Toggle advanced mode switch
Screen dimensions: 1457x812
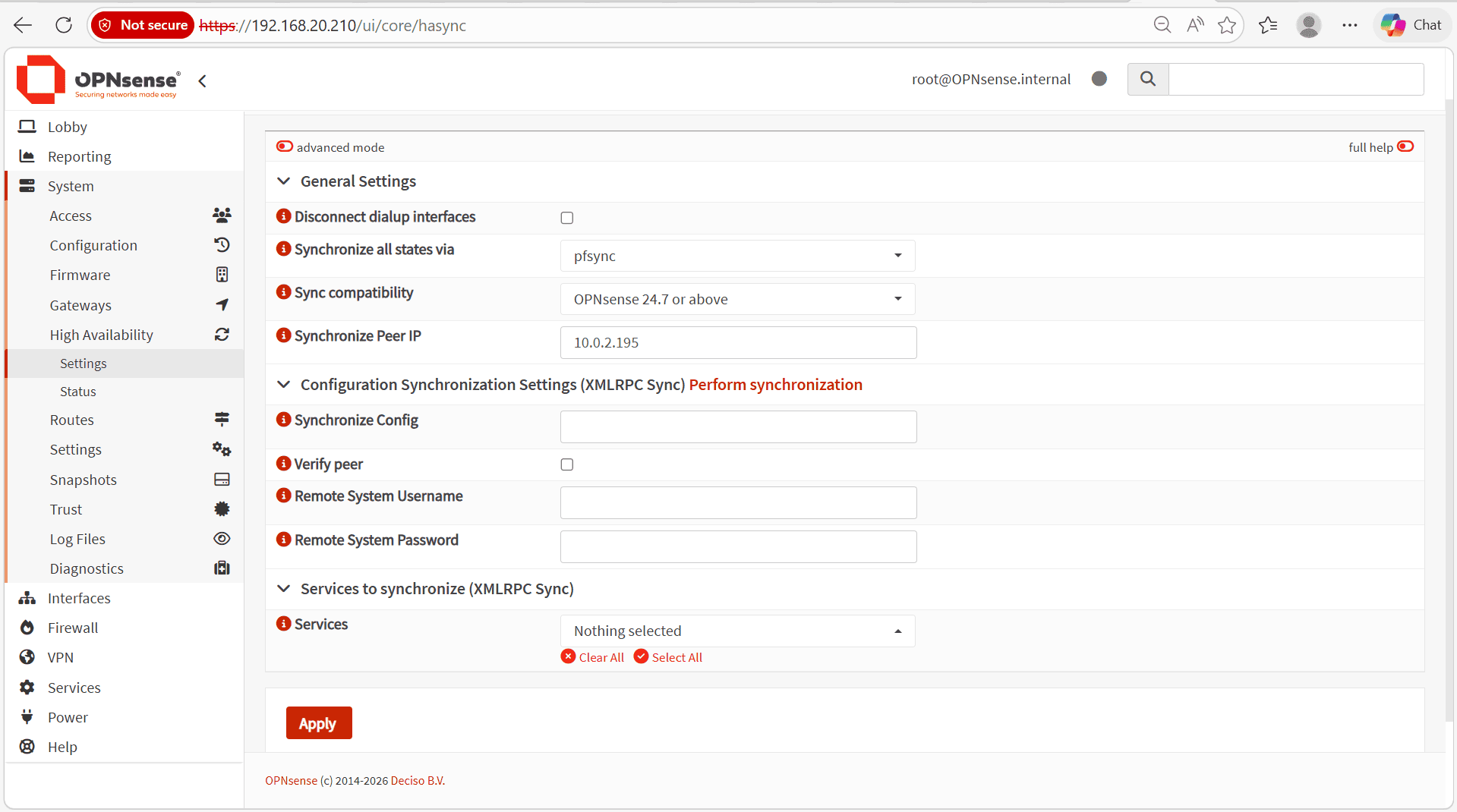tap(285, 146)
